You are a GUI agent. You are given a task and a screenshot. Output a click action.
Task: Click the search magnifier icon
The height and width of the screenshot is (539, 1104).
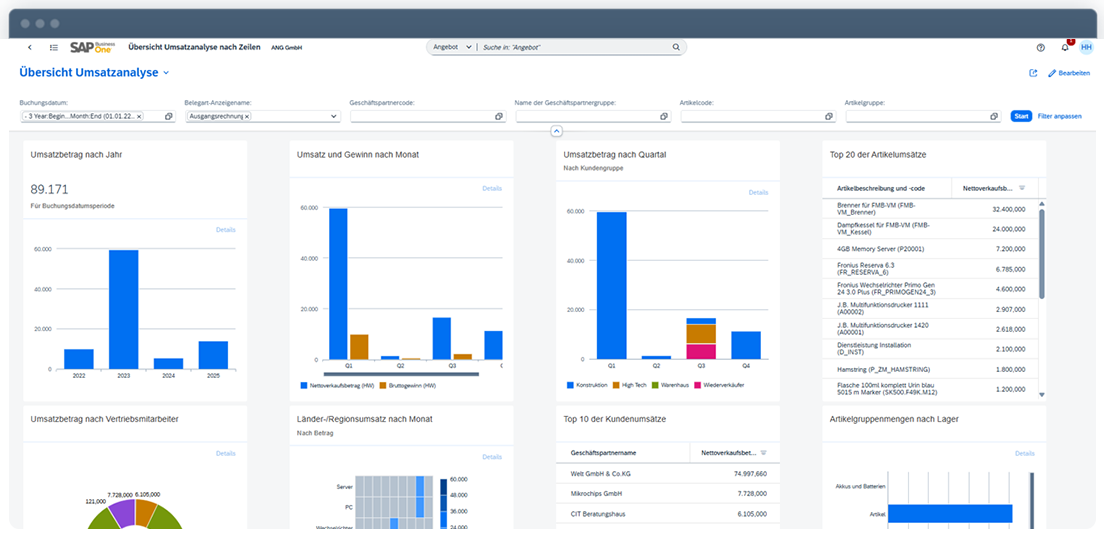click(x=676, y=47)
